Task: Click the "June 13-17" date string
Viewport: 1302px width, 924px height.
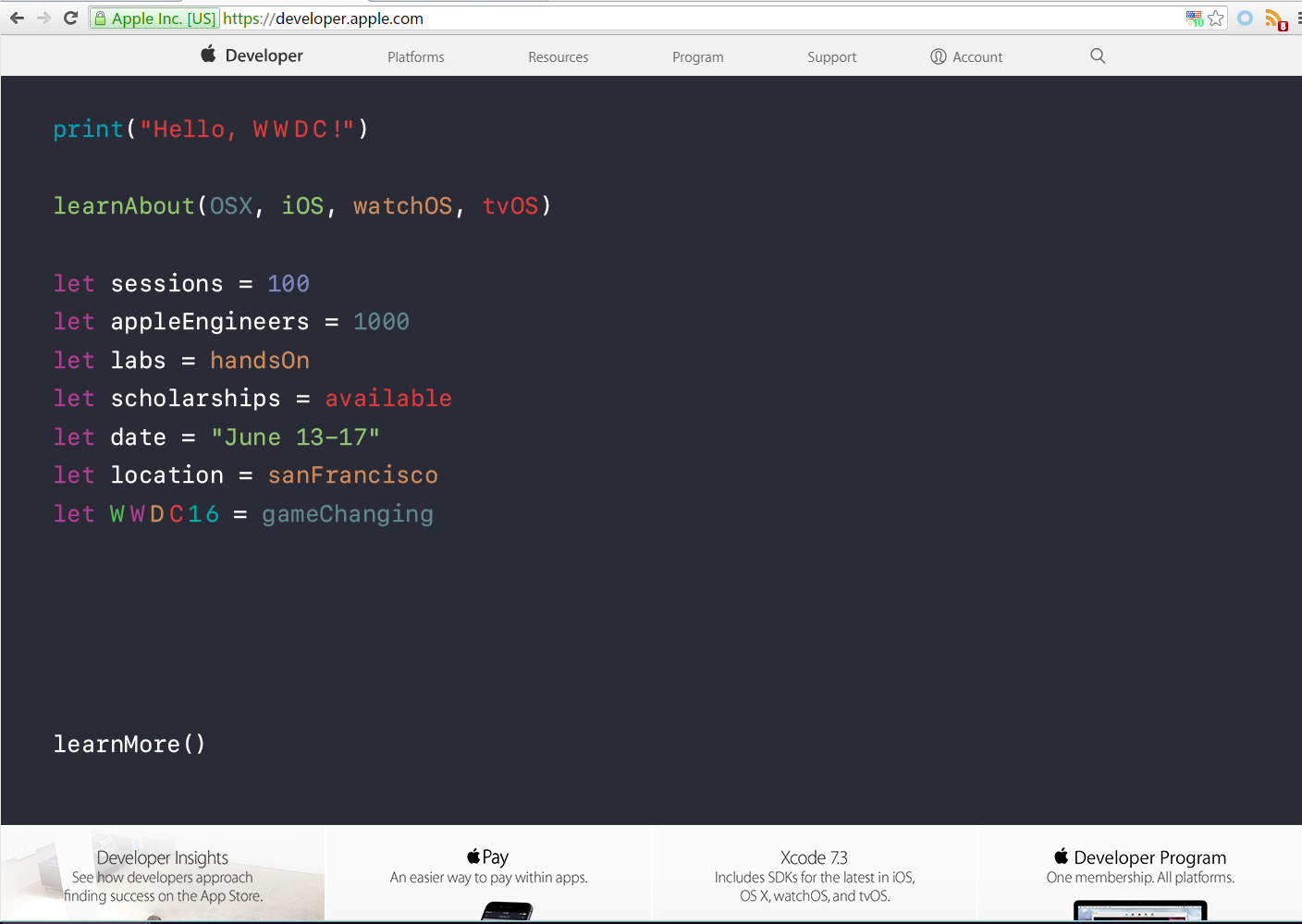Action: pyautogui.click(x=295, y=437)
